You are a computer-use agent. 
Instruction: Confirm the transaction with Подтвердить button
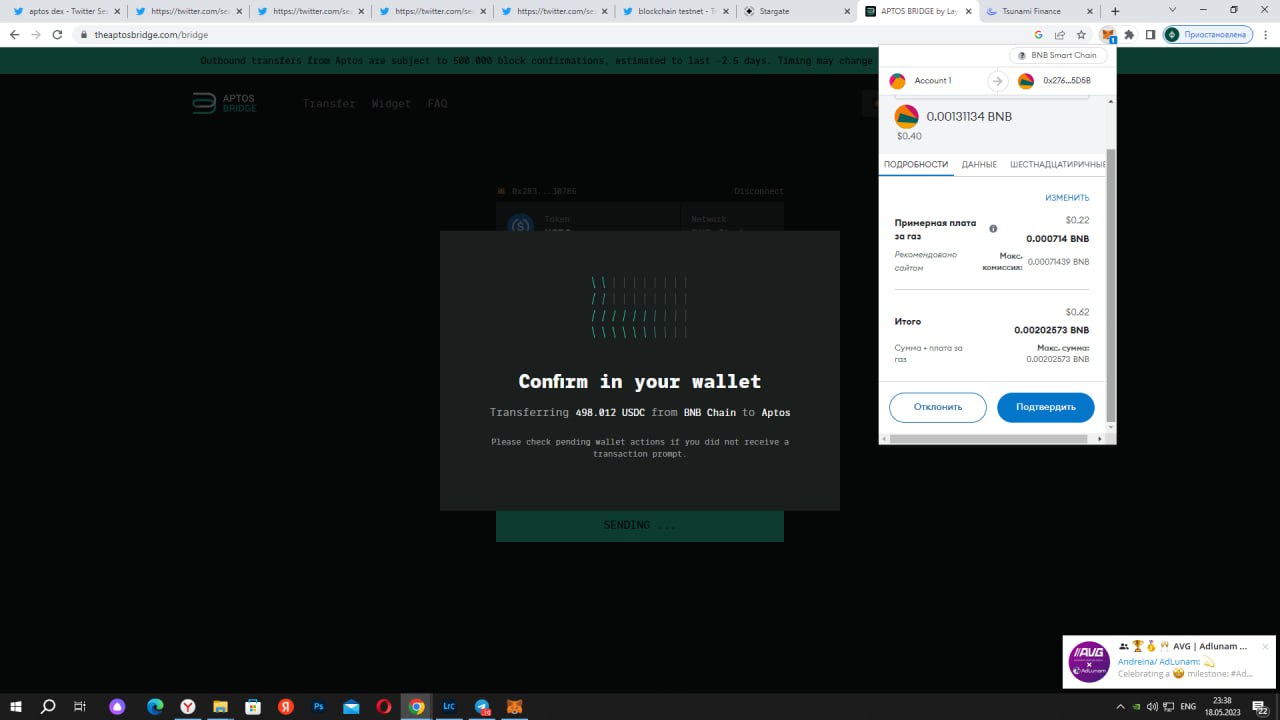pos(1046,407)
